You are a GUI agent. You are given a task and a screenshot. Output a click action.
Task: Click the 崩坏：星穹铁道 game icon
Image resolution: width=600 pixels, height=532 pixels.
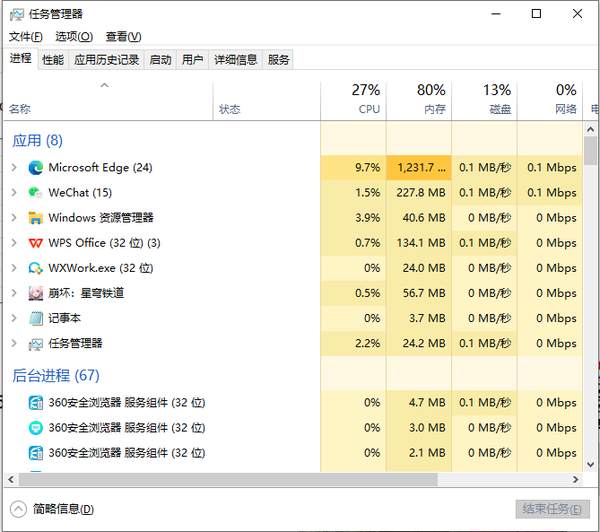point(36,293)
